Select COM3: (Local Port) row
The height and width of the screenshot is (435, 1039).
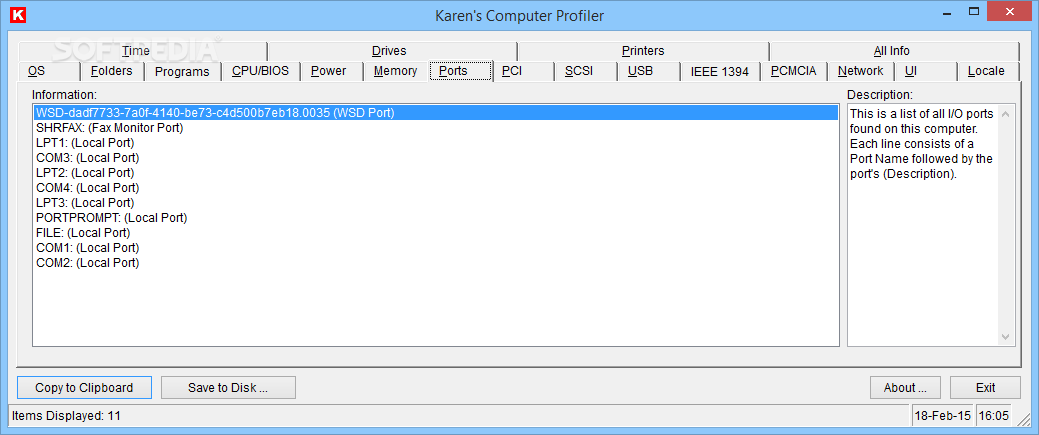pyautogui.click(x=435, y=158)
